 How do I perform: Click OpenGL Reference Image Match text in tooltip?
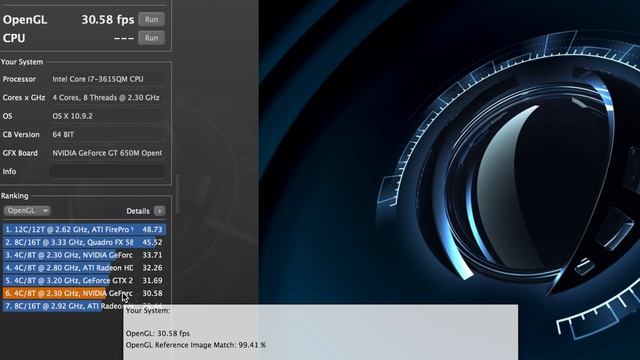[196, 345]
